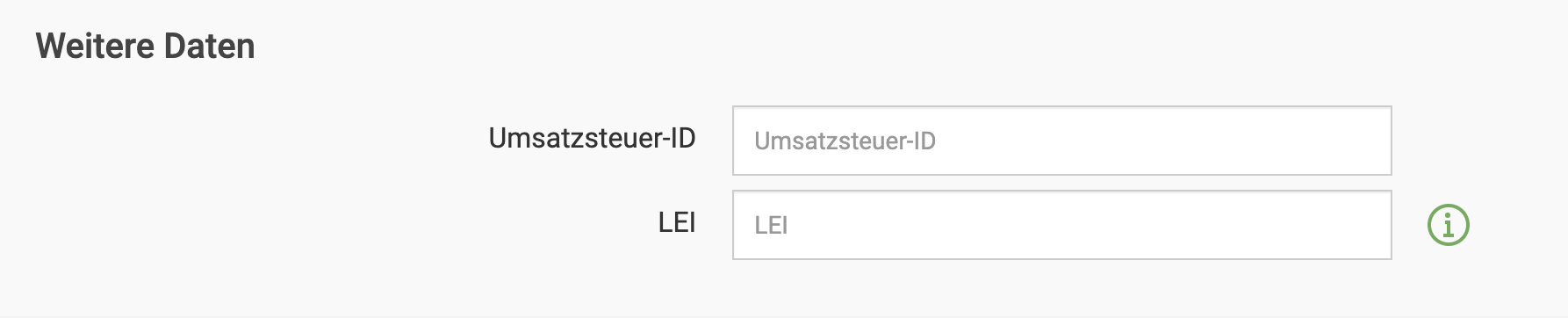Click the Umsatzsteuer-ID field label

point(592,138)
